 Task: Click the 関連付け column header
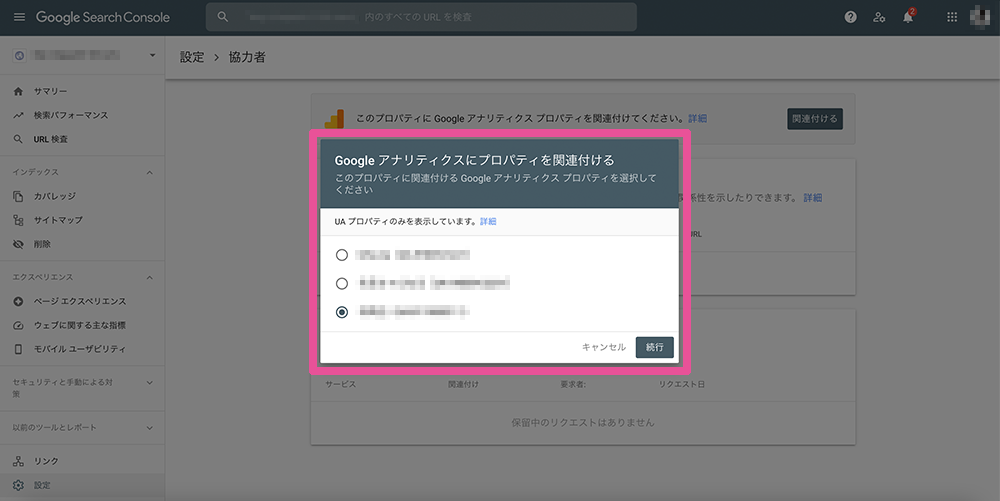463,384
